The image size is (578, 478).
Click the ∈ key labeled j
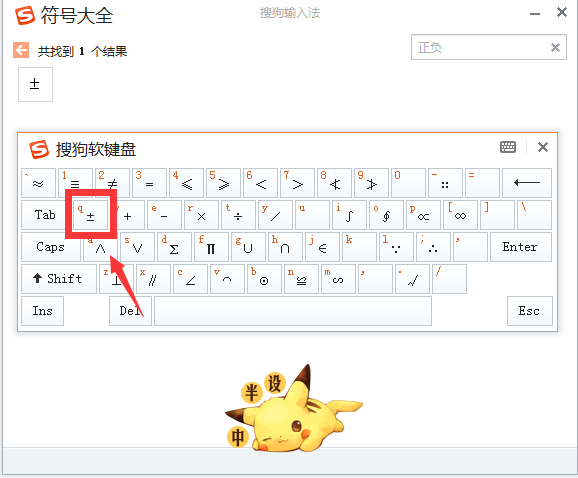click(323, 247)
